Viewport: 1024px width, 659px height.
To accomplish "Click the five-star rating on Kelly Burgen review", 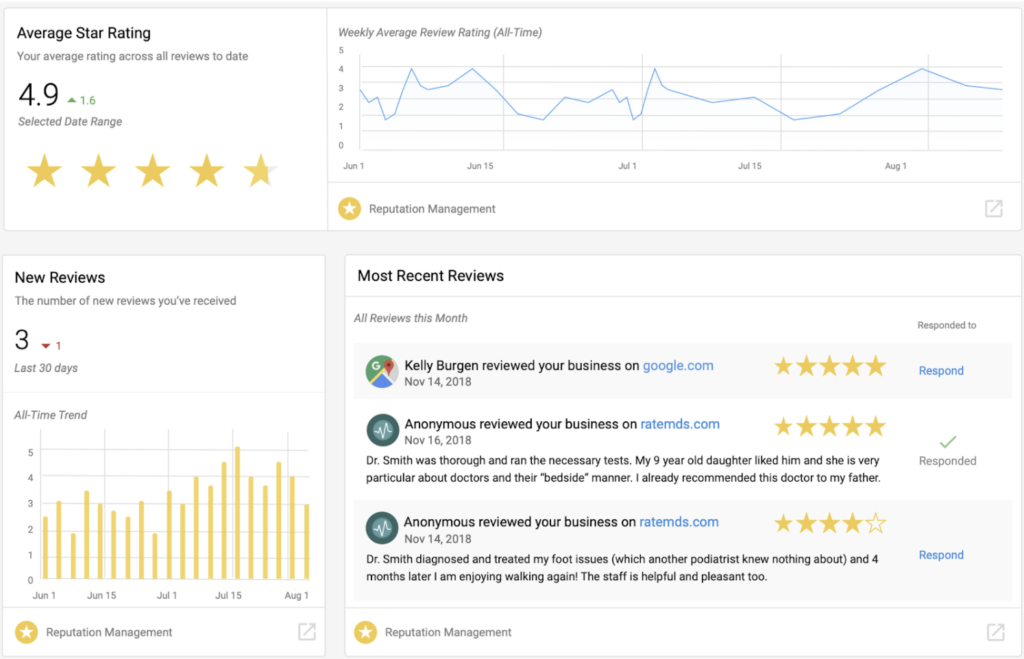I will pyautogui.click(x=830, y=366).
